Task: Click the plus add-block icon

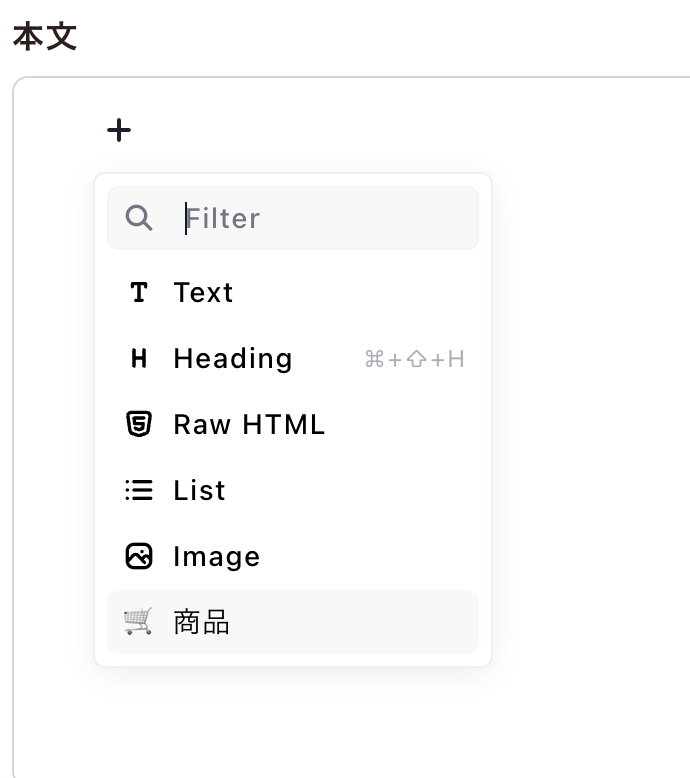Action: (119, 130)
